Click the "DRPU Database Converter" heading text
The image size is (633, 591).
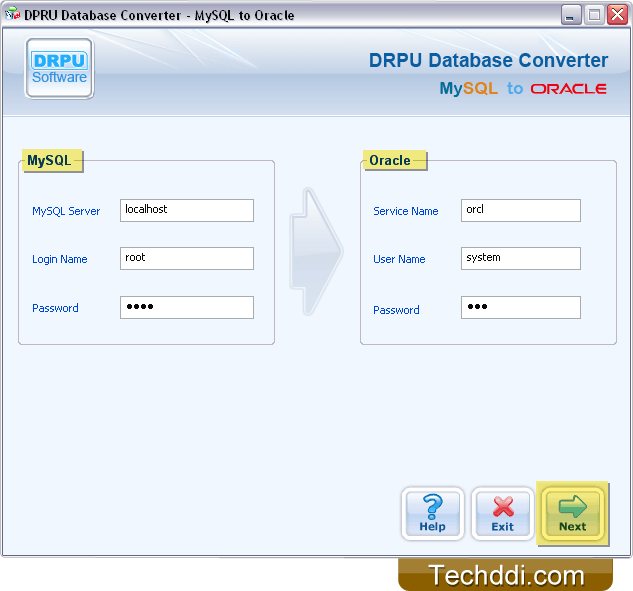tap(488, 61)
